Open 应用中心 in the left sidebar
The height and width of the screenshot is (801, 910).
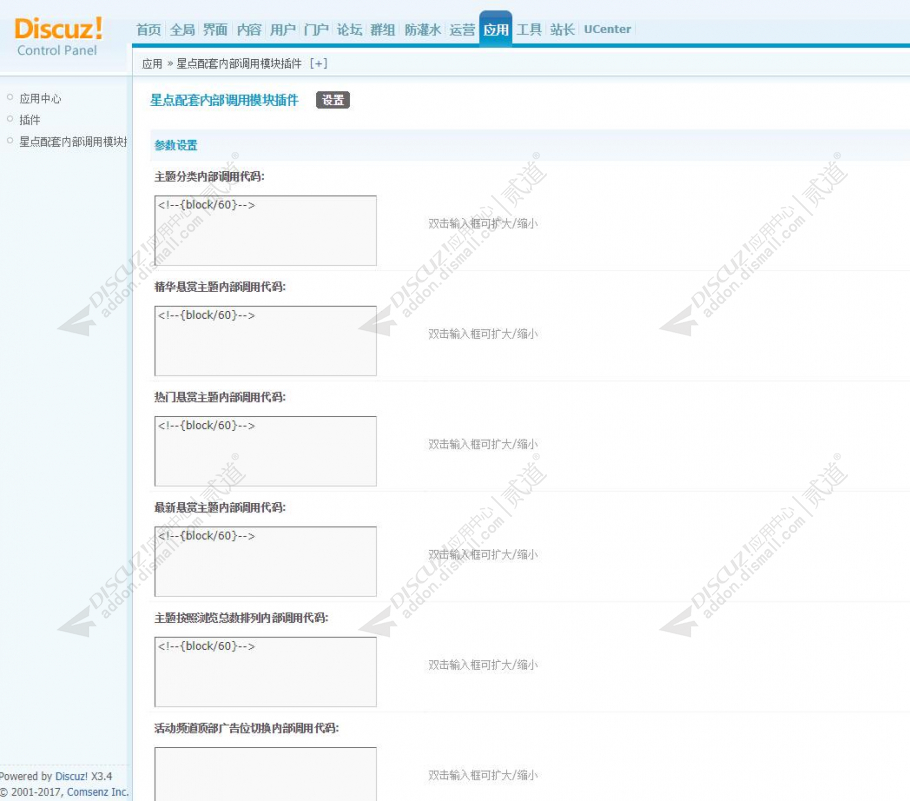point(40,99)
